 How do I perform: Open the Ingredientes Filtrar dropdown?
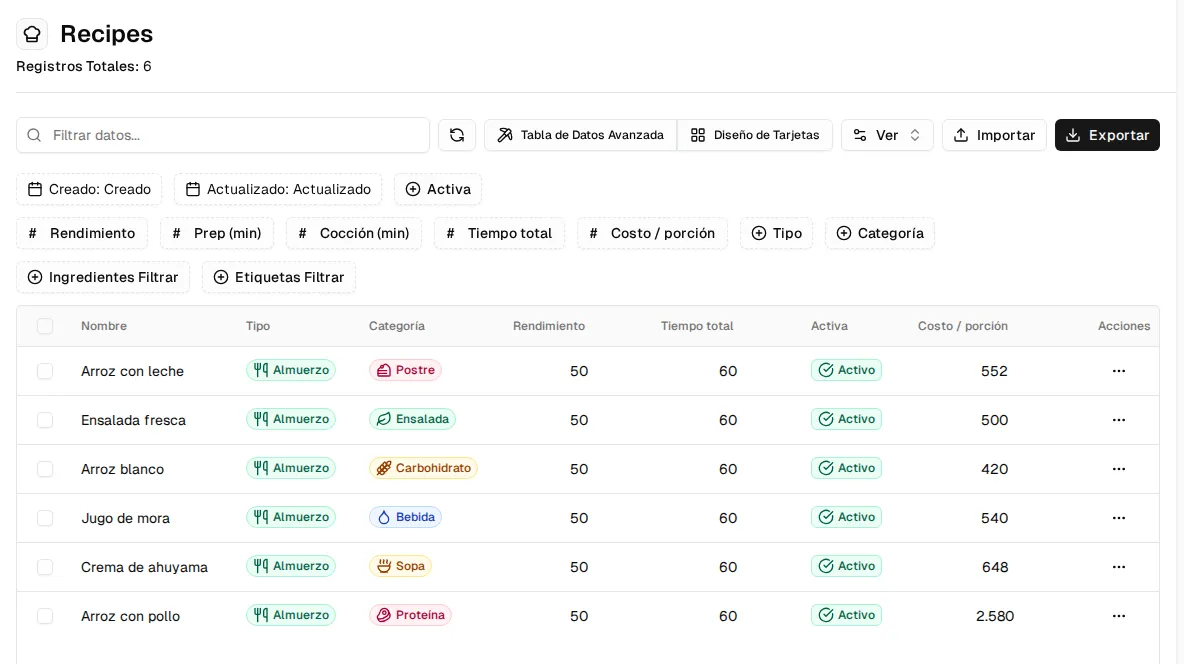coord(103,277)
